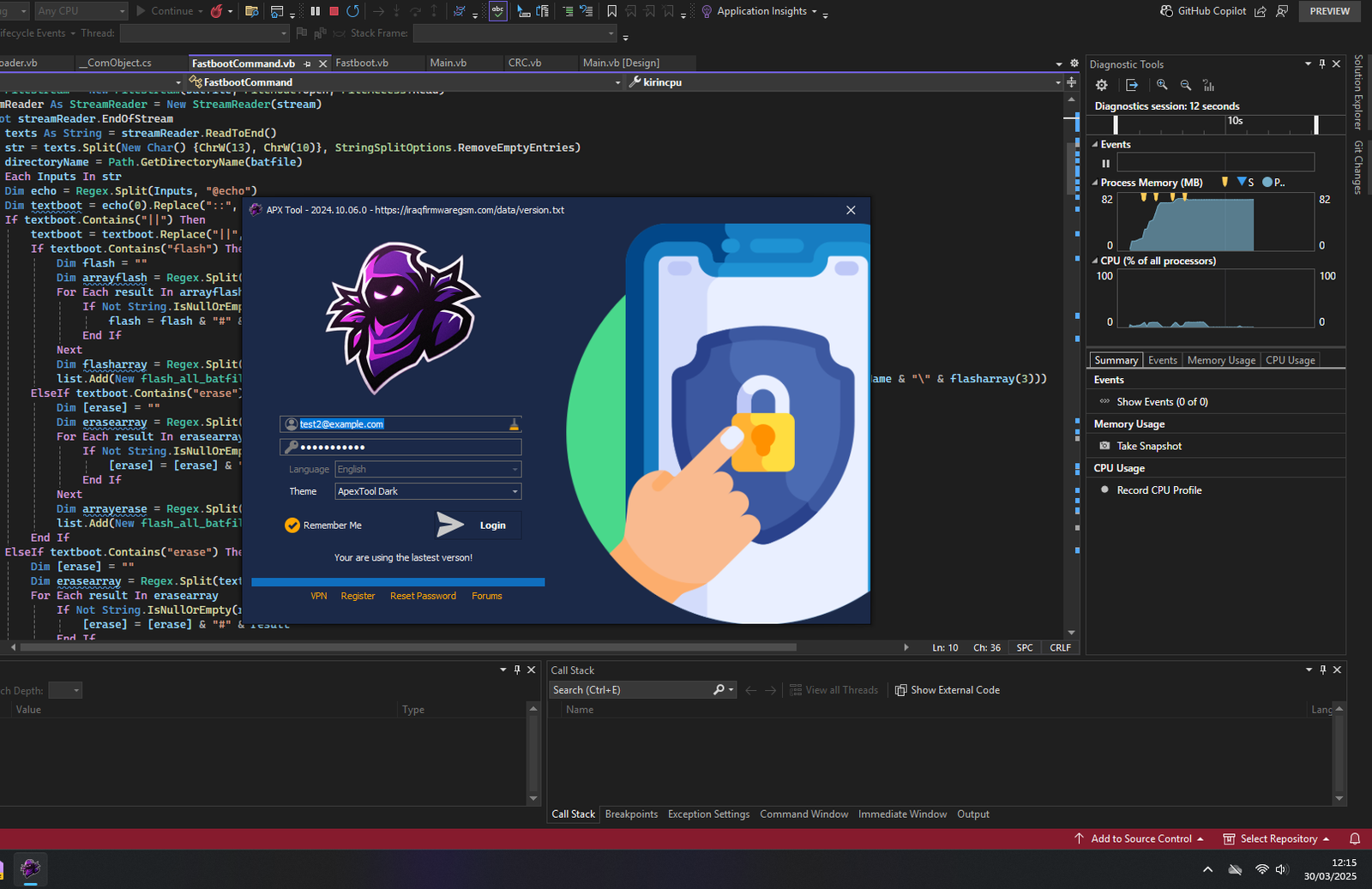This screenshot has width=1372, height=889.
Task: Stop debugging with the red square
Action: click(x=334, y=11)
